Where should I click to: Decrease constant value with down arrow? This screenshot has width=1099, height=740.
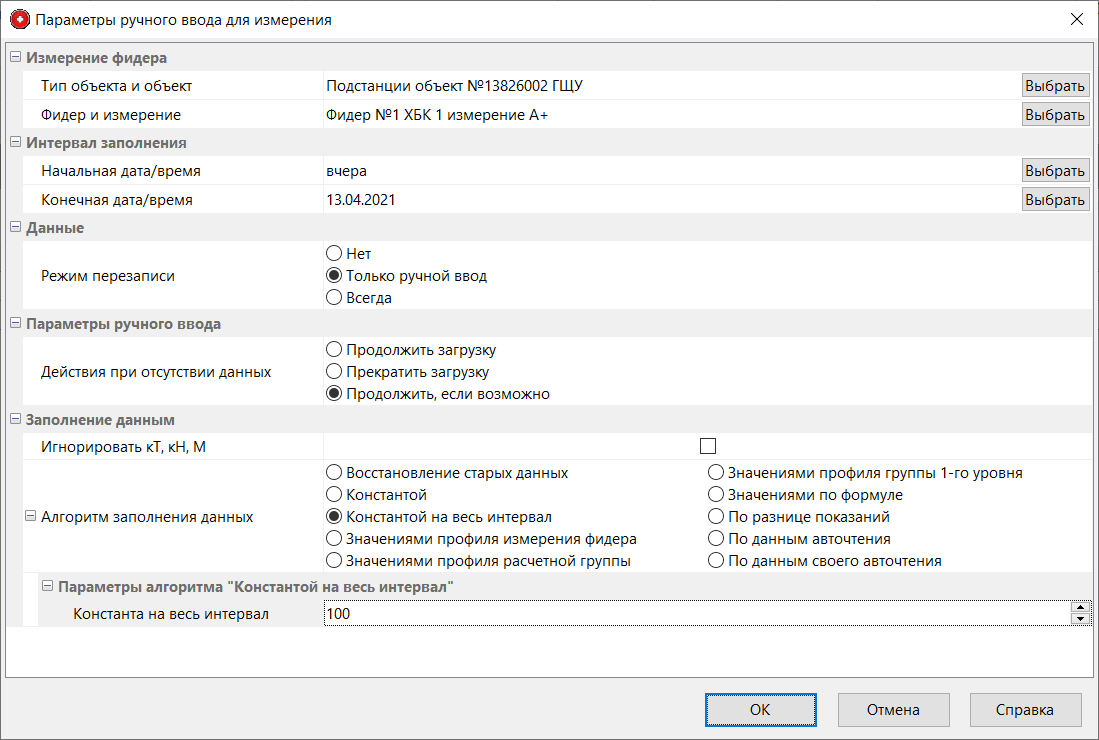coord(1078,619)
